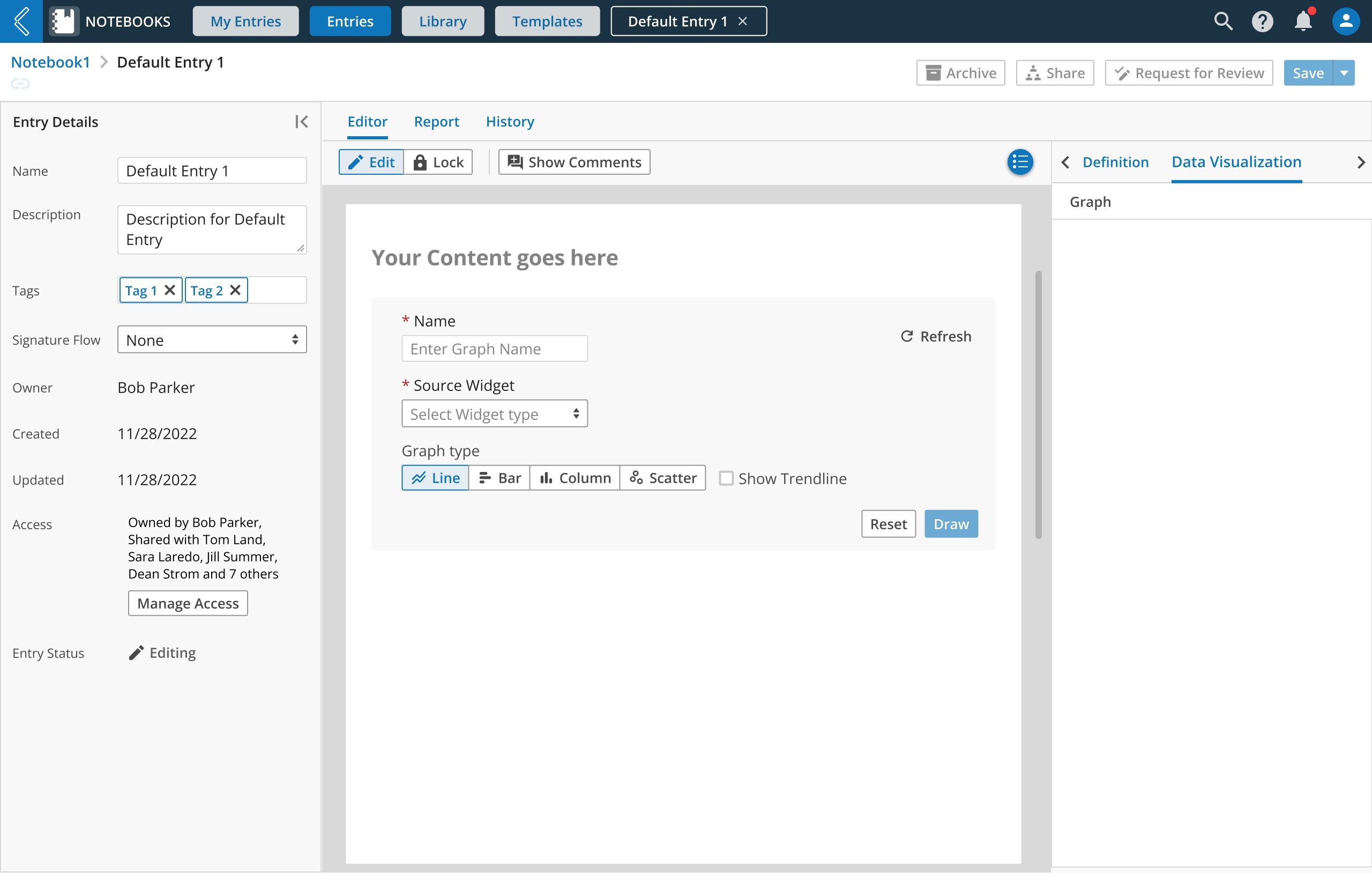Open the help question mark icon
Screen dimensions: 1372x873
pyautogui.click(x=1262, y=21)
